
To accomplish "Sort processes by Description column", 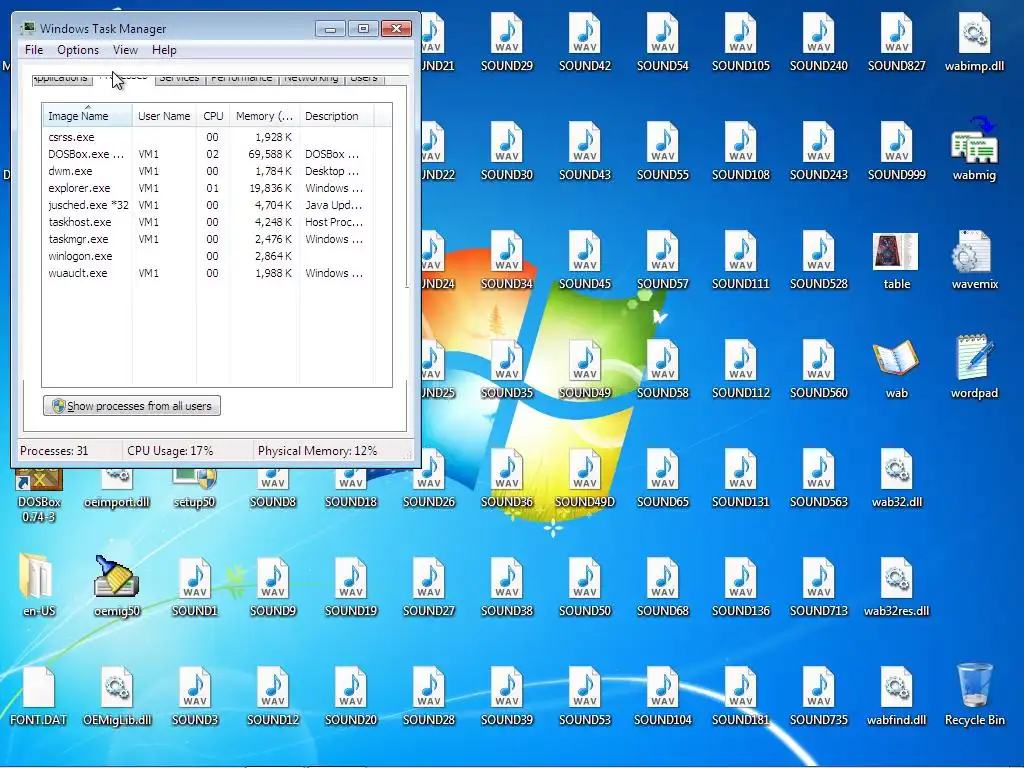I will pyautogui.click(x=336, y=116).
